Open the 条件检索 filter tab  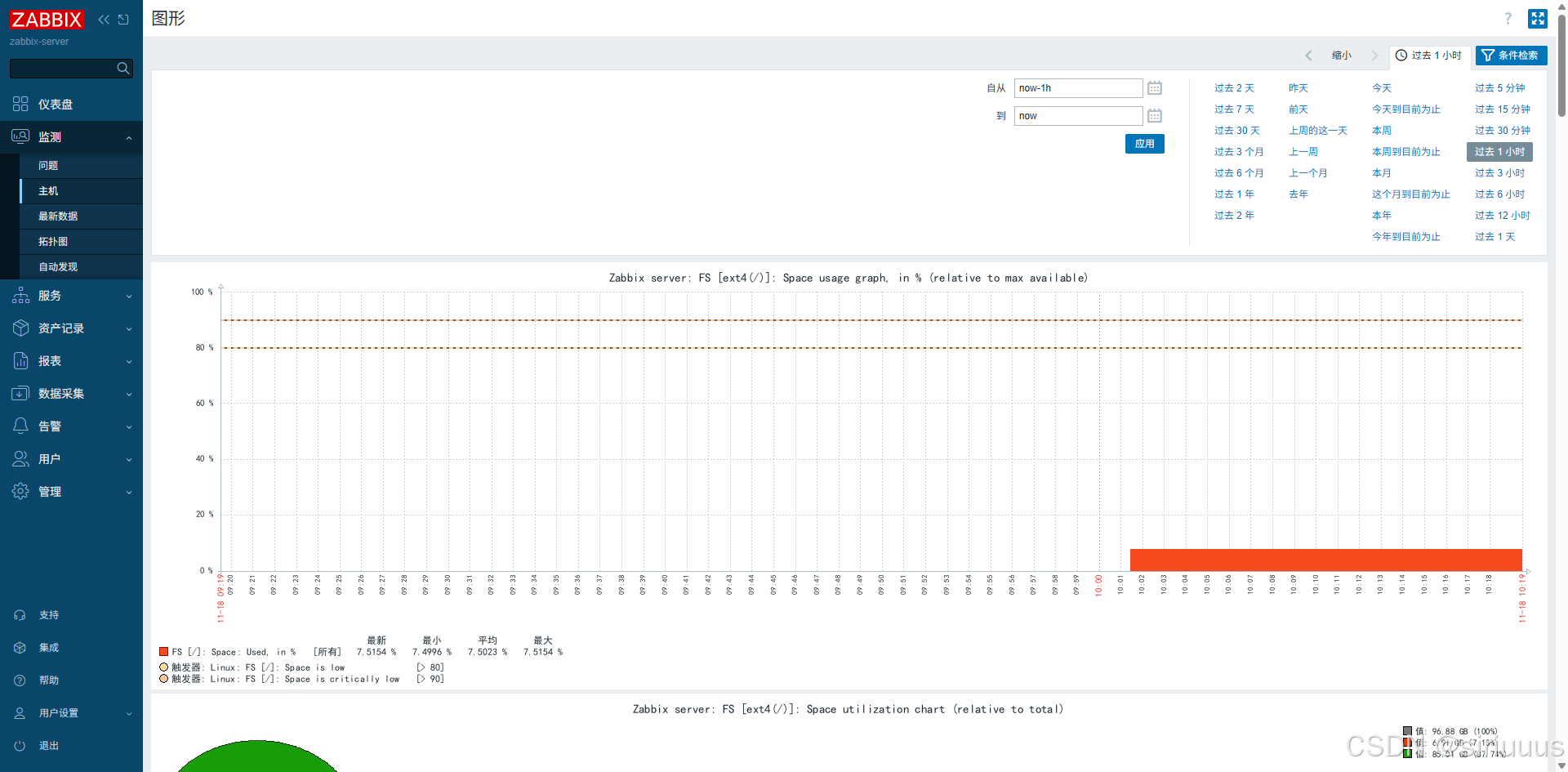point(1511,56)
